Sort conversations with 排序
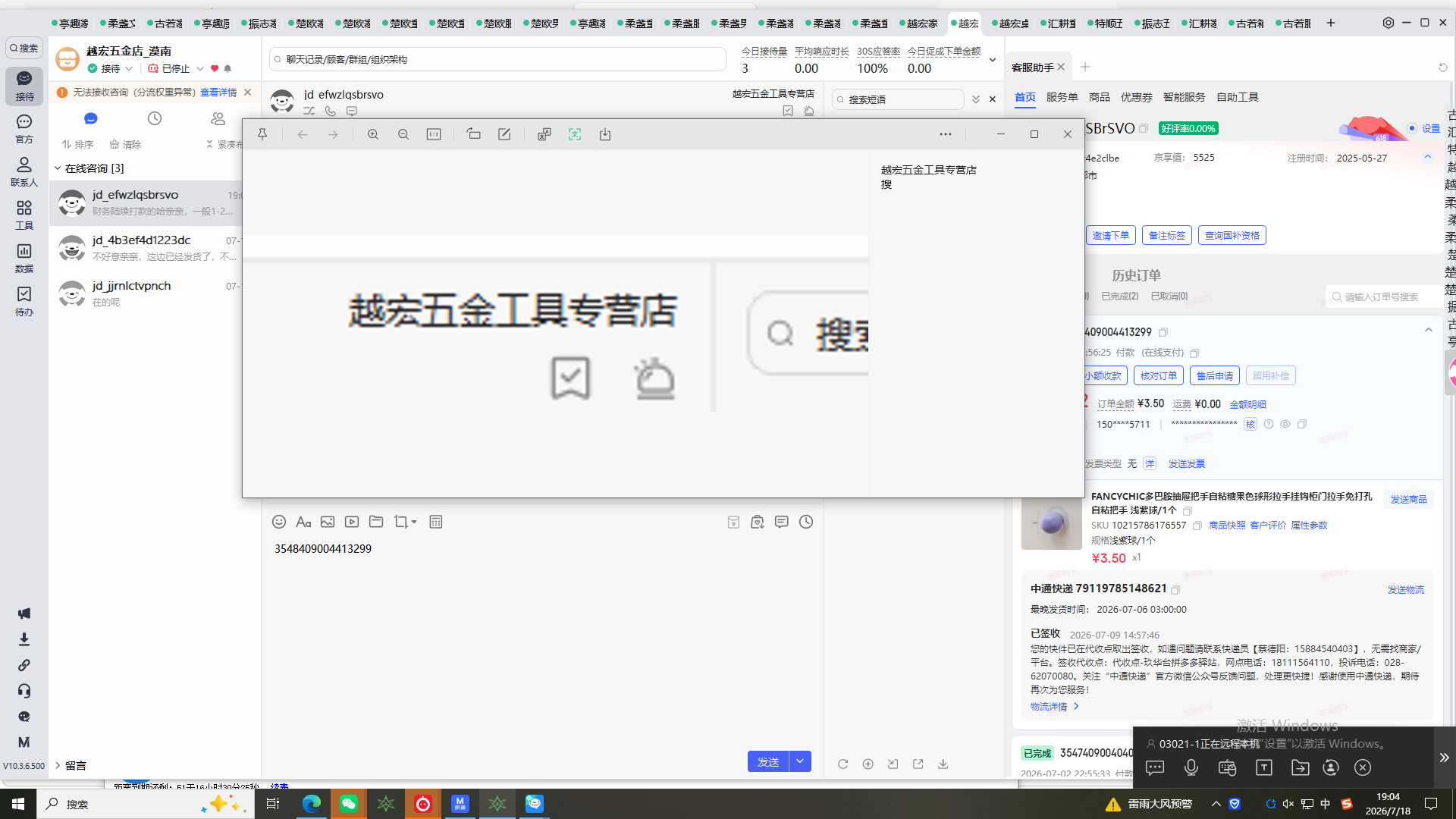Viewport: 1456px width, 819px height. point(78,144)
